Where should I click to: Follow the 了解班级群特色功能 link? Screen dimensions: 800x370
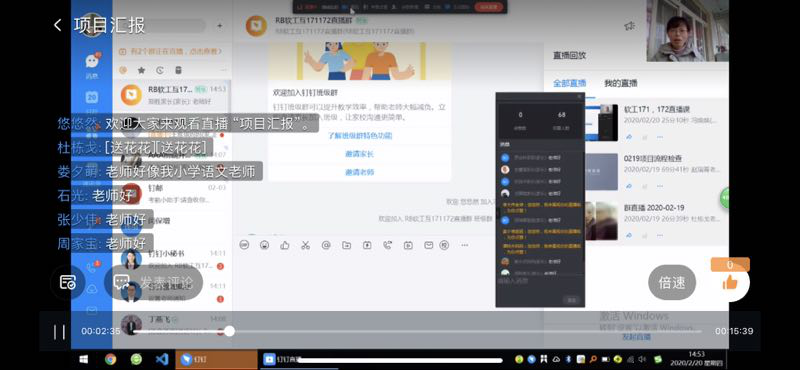coord(360,136)
